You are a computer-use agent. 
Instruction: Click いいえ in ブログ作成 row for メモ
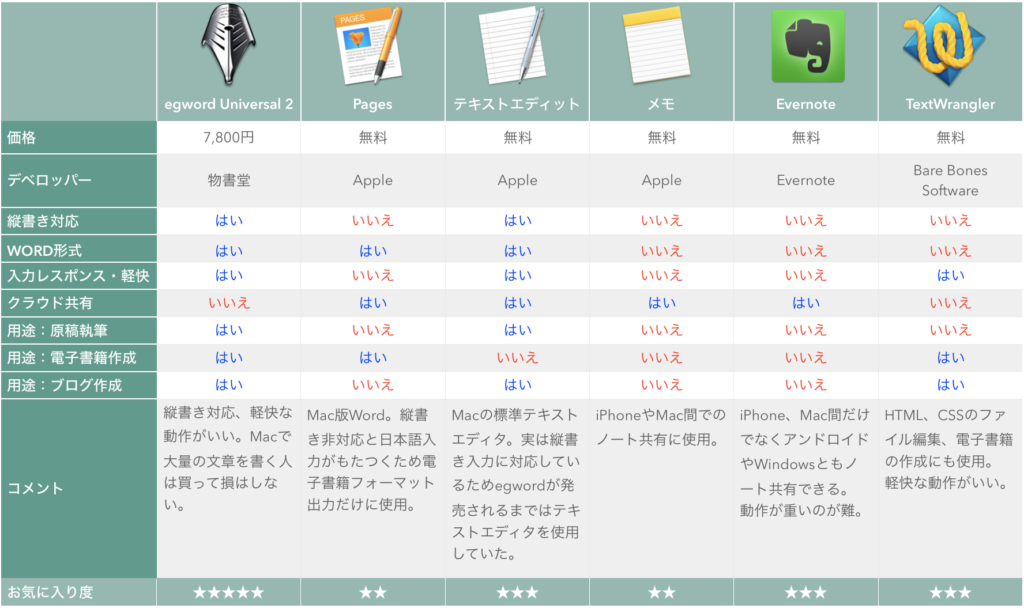[x=662, y=385]
